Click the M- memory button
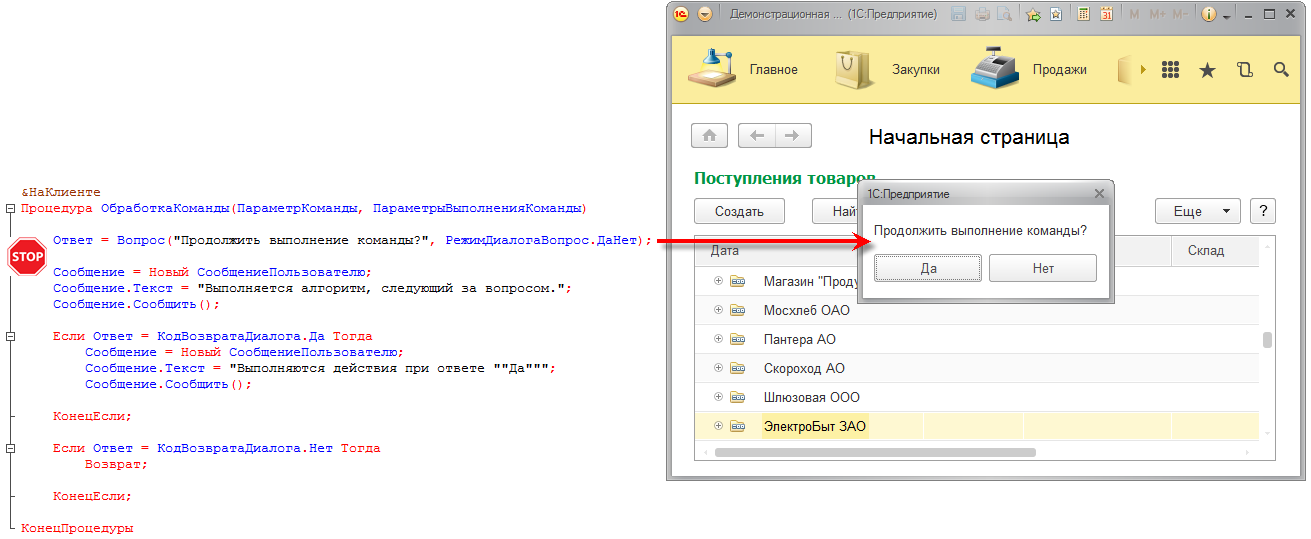The image size is (1311, 539). tap(1181, 14)
